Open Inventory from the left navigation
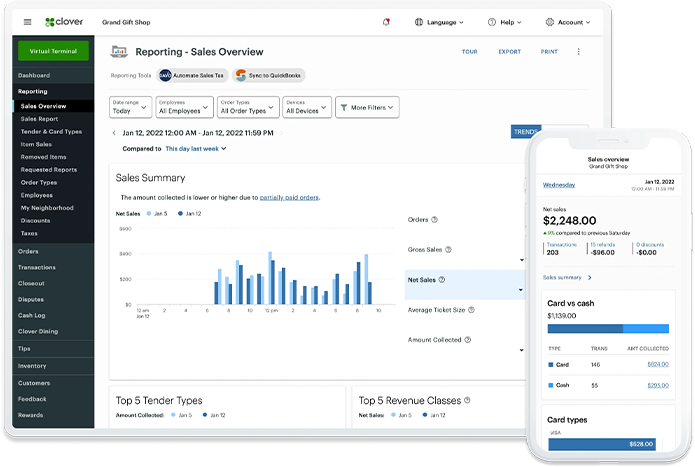The width and height of the screenshot is (695, 467). 32,366
